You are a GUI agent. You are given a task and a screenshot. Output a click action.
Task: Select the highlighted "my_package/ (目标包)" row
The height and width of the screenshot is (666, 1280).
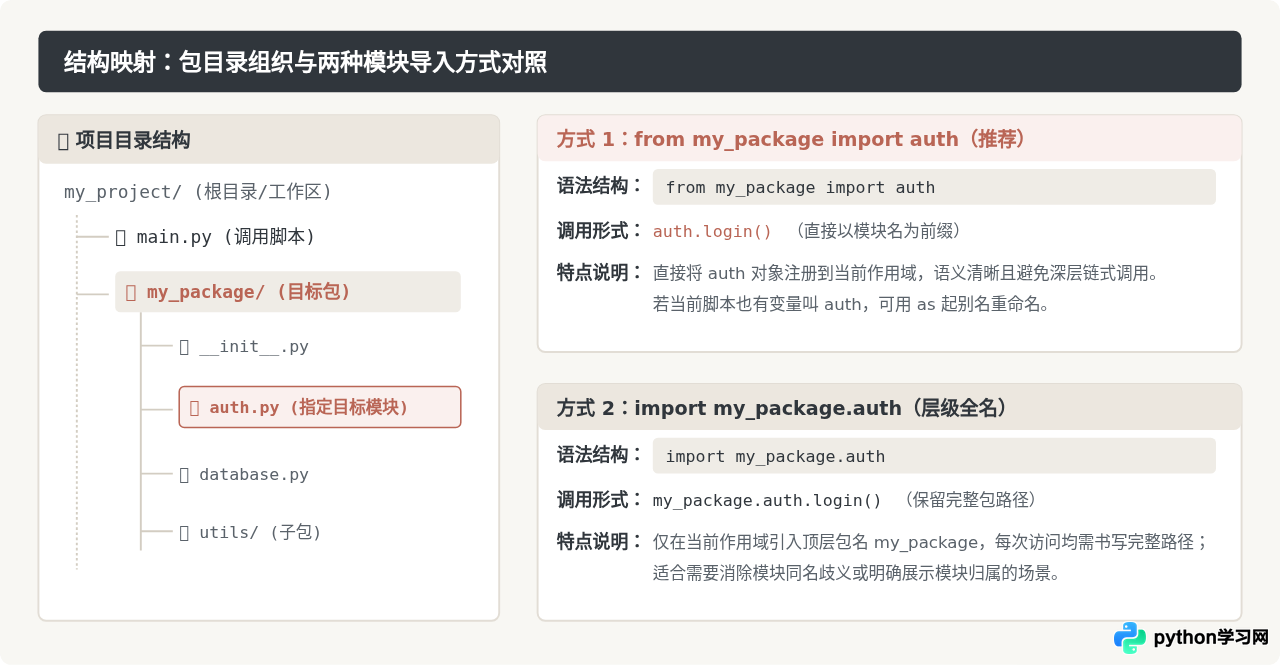coord(288,292)
